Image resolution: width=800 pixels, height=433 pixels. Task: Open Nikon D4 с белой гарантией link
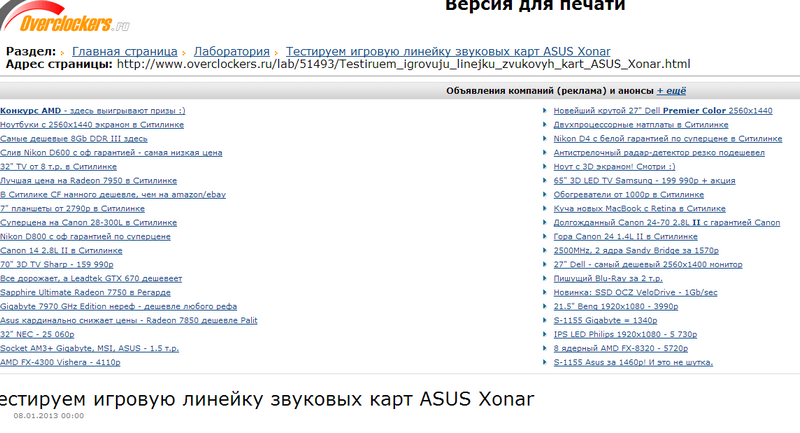coord(668,139)
